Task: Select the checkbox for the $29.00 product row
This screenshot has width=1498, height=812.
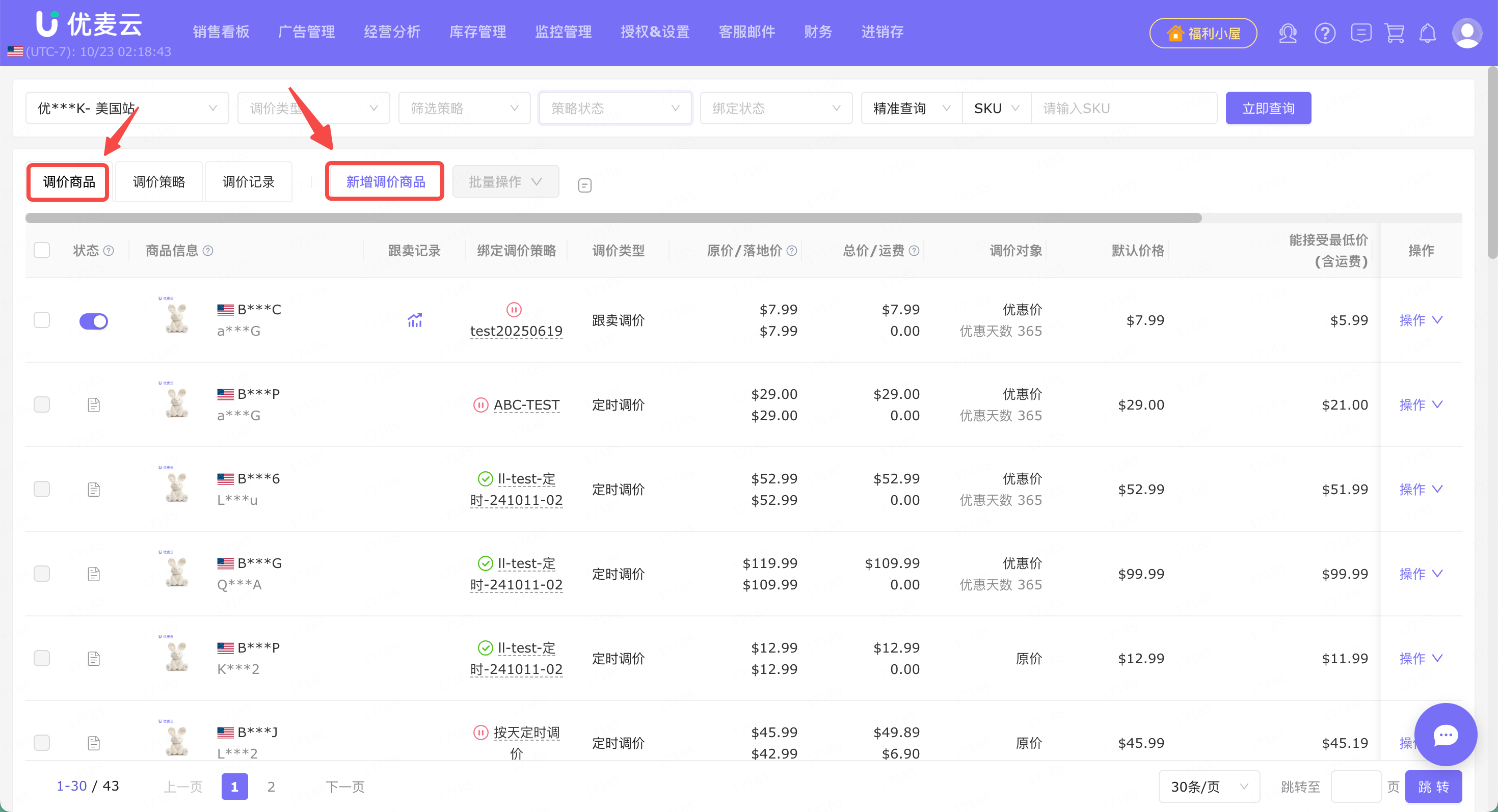Action: (x=42, y=404)
